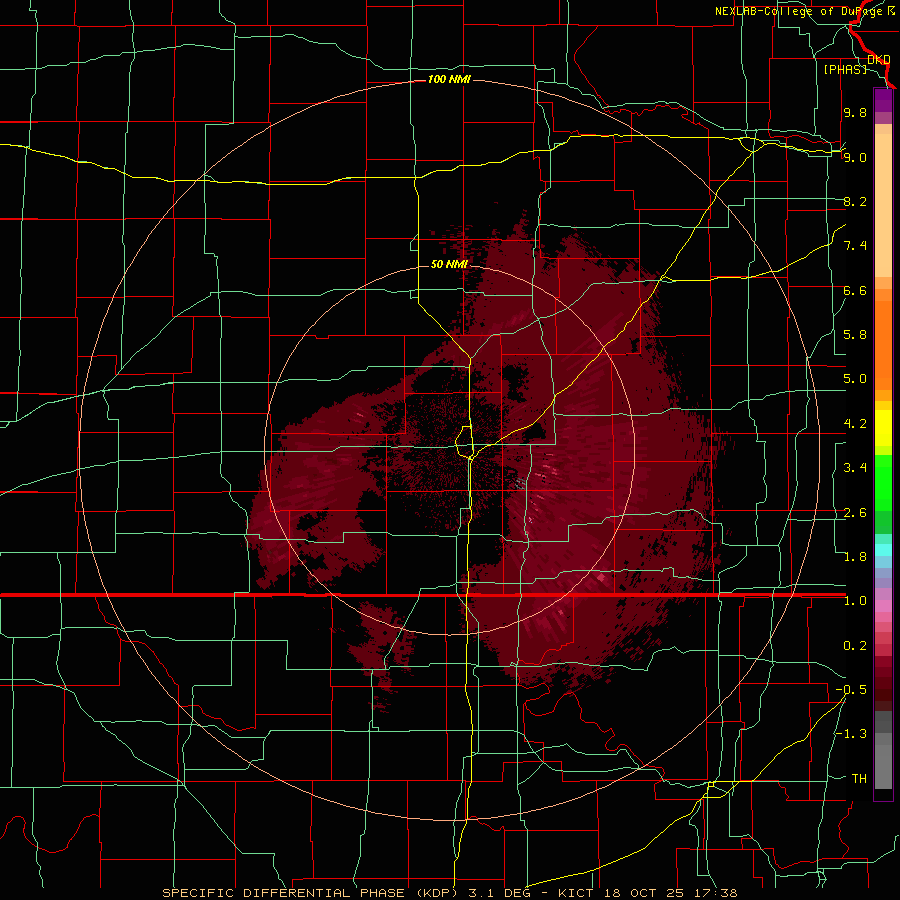Click the 1.0 legend value
This screenshot has width=900, height=900.
855,601
